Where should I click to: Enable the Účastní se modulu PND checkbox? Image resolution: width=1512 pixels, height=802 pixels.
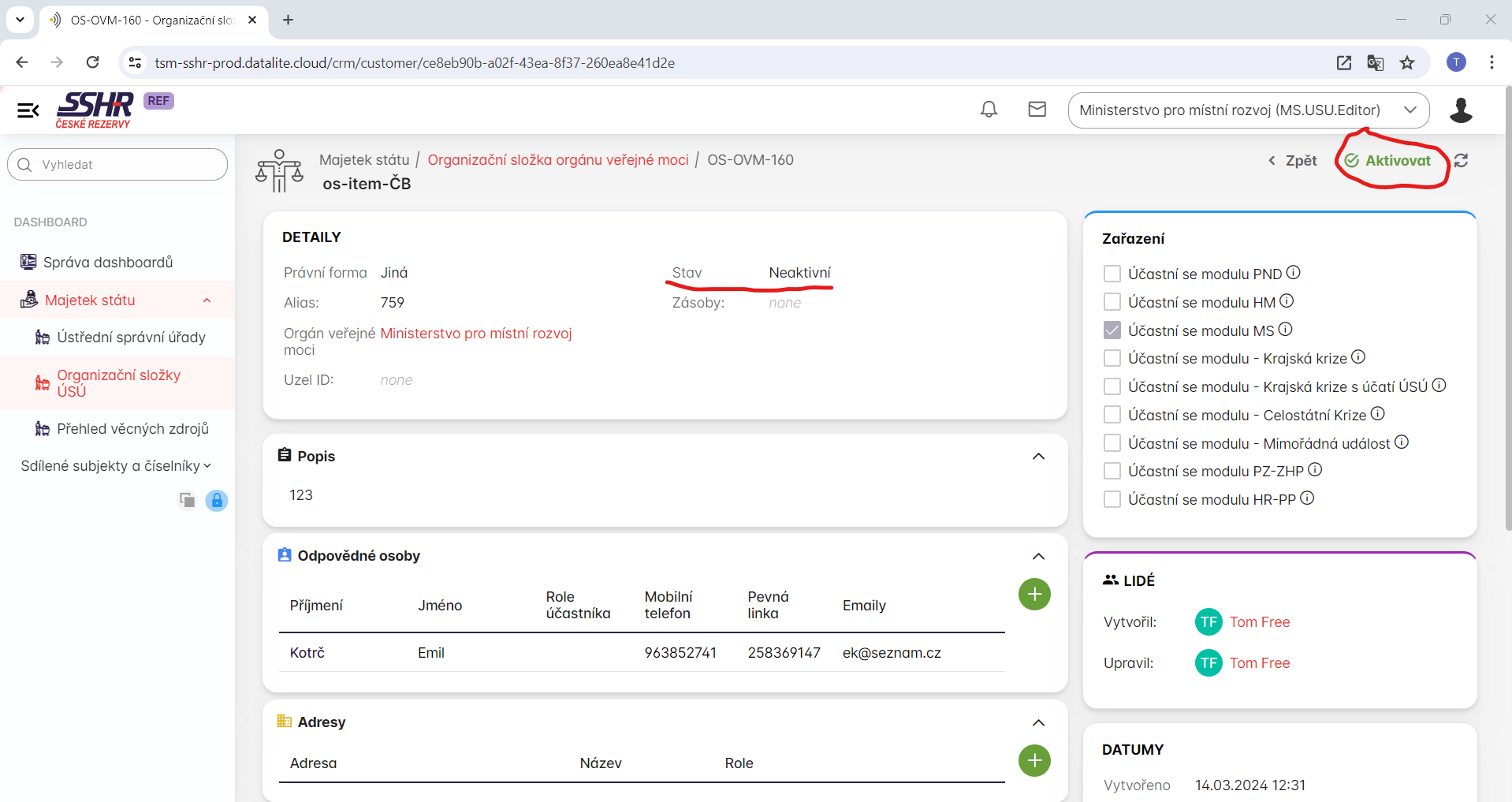click(x=1112, y=274)
